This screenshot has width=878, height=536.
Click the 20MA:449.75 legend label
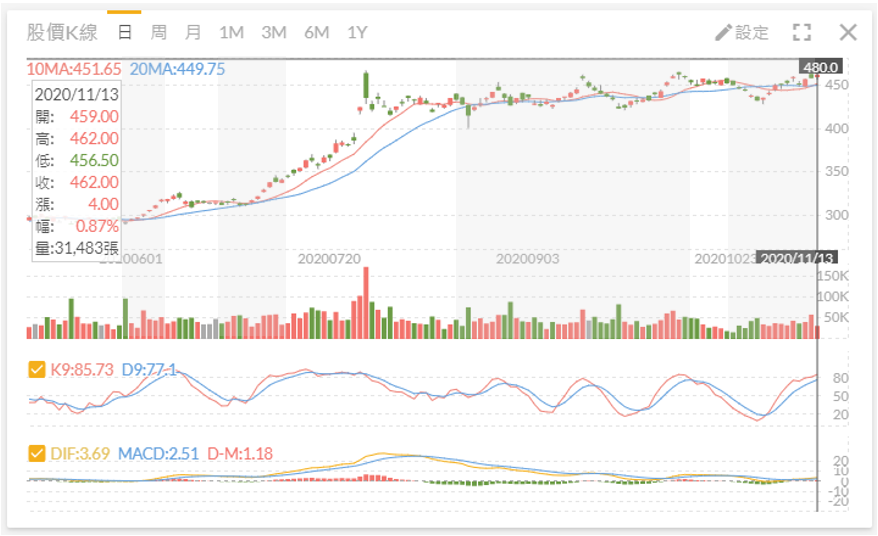(178, 69)
